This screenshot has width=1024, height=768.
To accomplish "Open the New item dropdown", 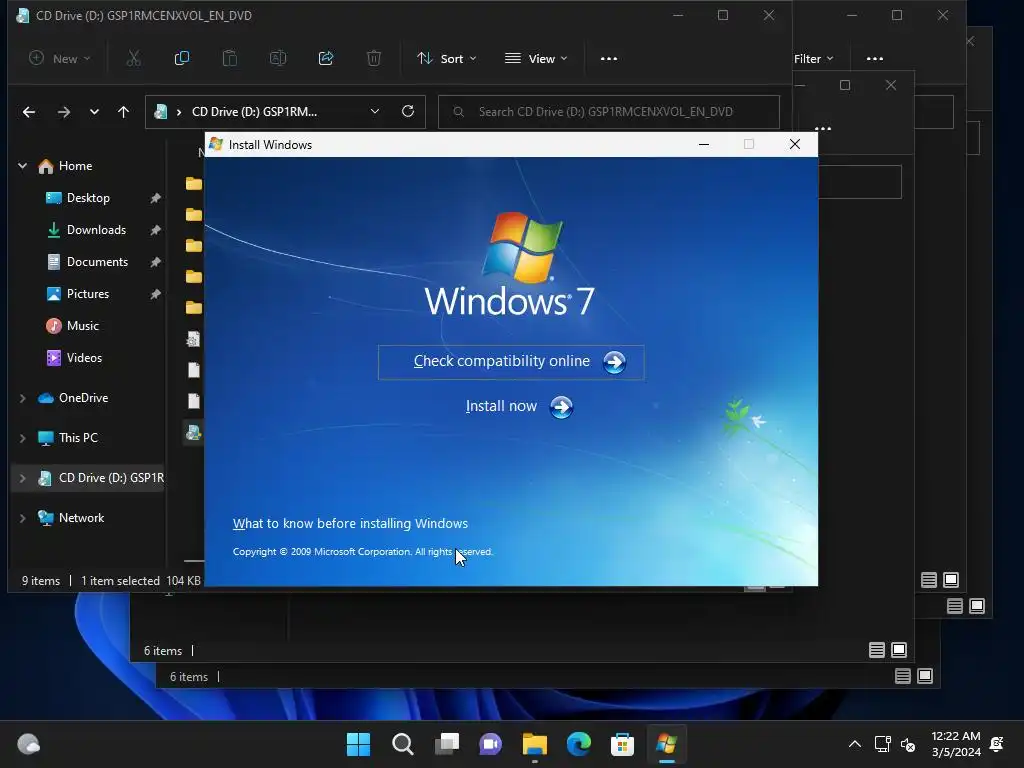I will click(59, 58).
